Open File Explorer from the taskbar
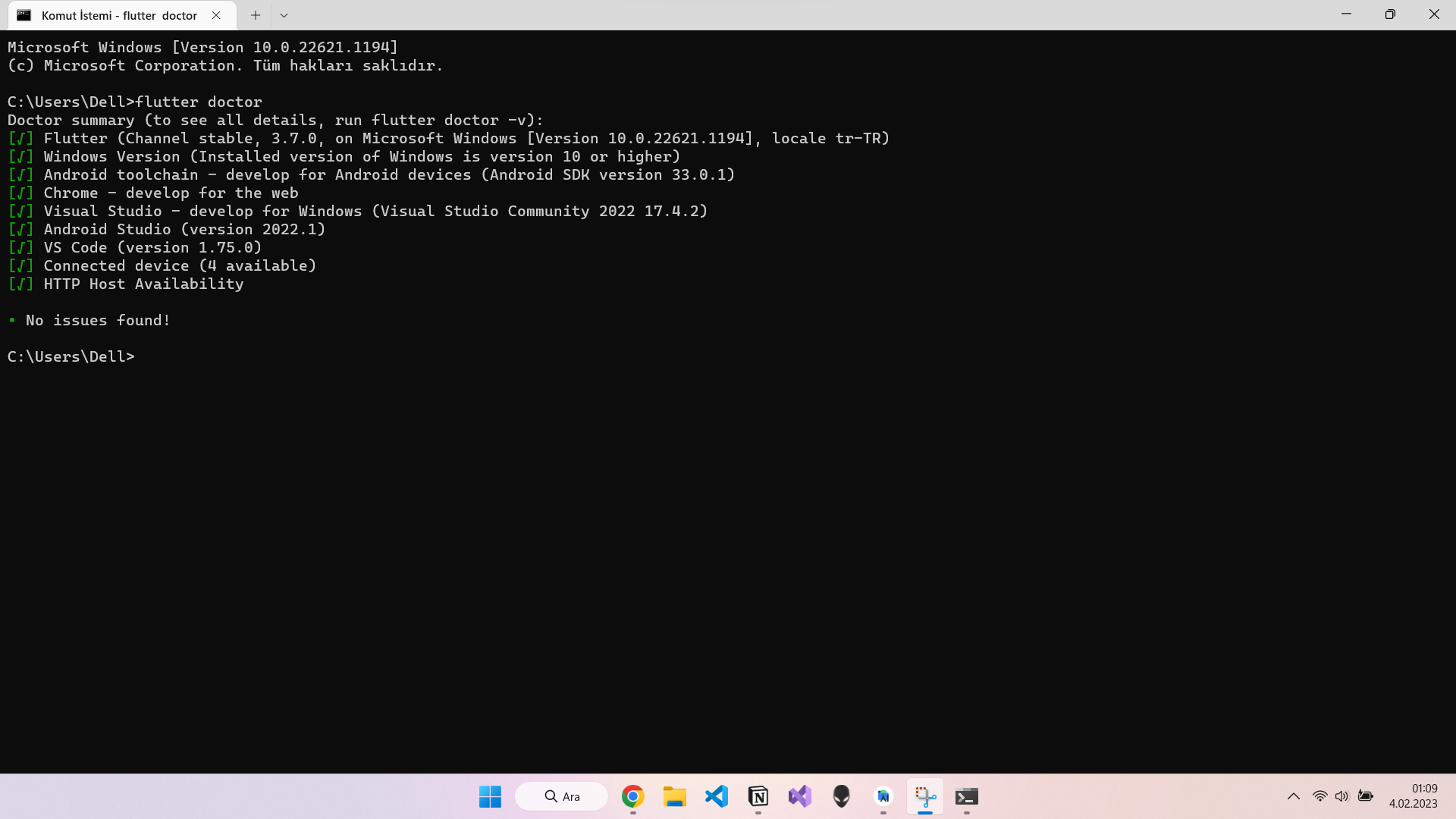The image size is (1456, 819). (674, 796)
